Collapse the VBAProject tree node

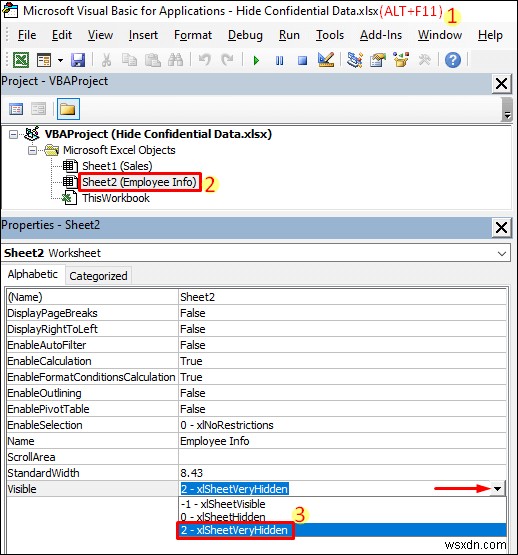click(13, 135)
